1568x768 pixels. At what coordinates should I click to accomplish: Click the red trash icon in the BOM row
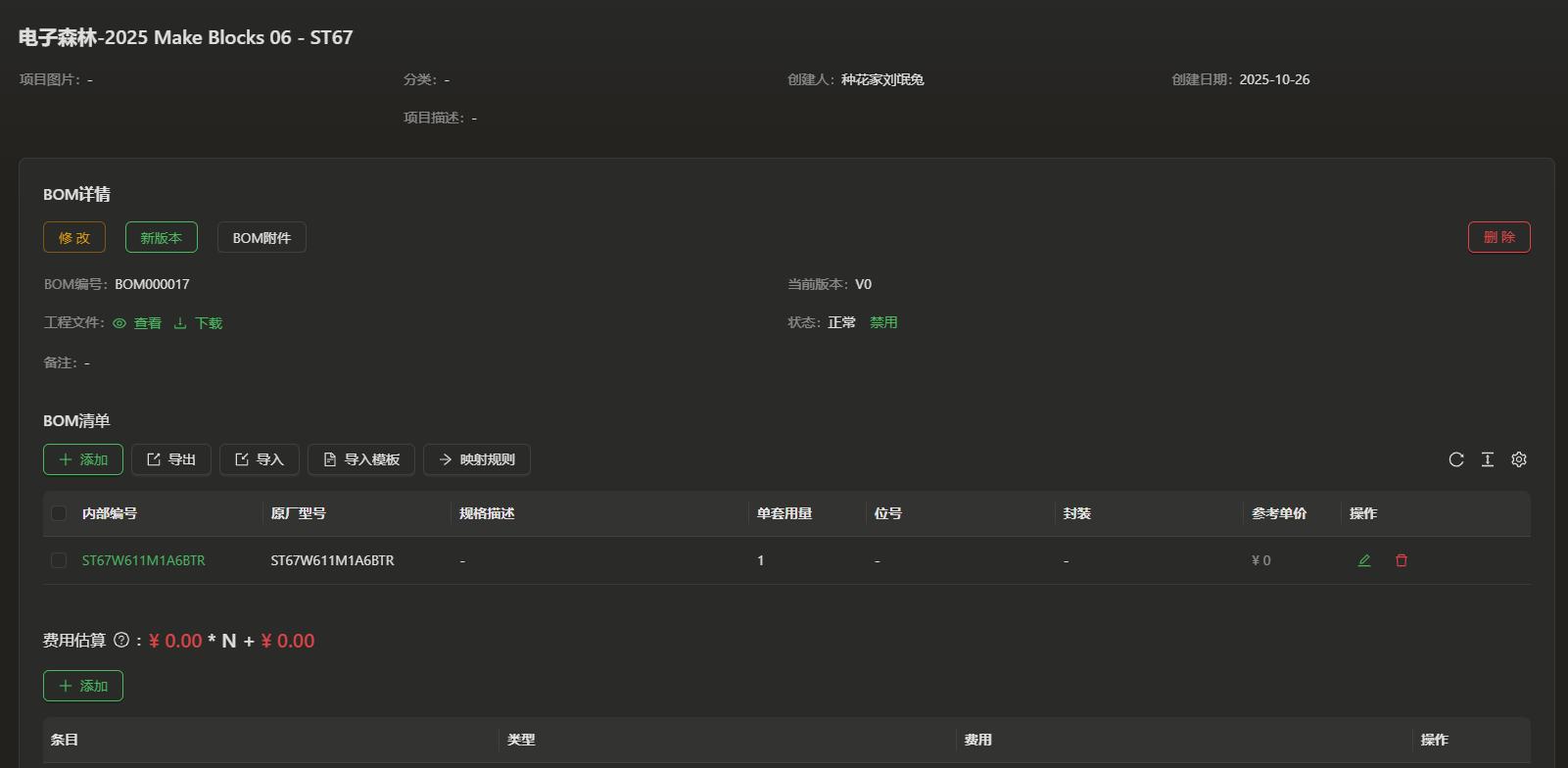click(1402, 560)
